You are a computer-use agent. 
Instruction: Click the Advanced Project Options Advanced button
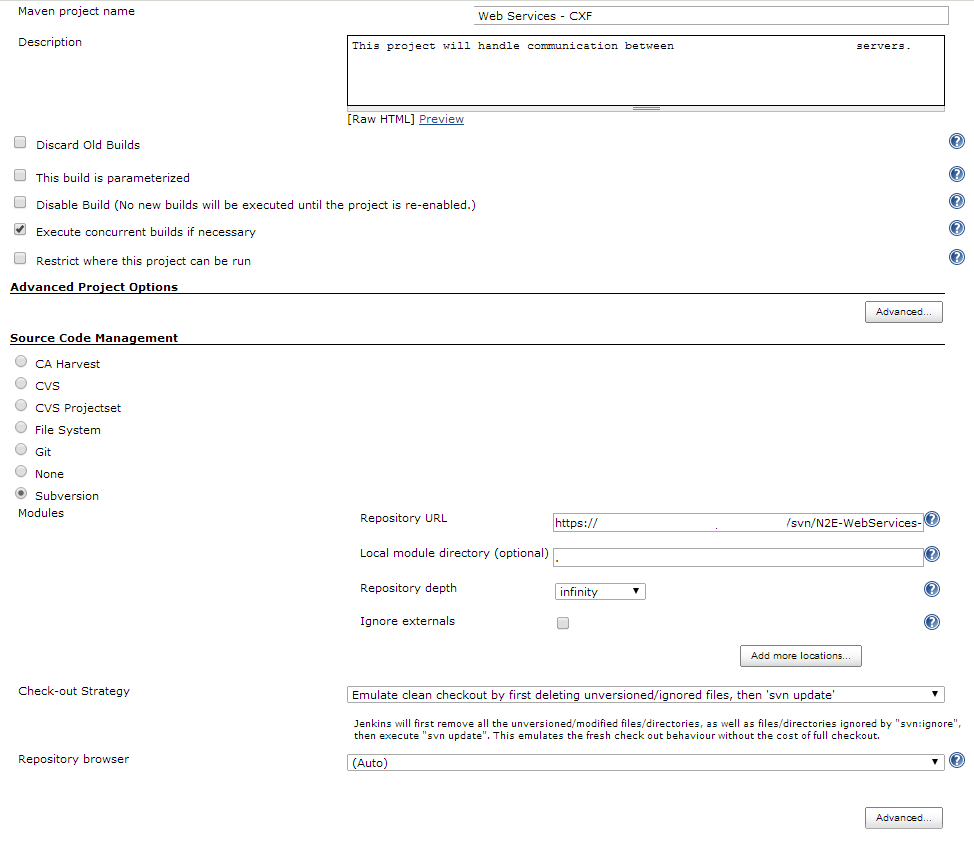click(903, 311)
